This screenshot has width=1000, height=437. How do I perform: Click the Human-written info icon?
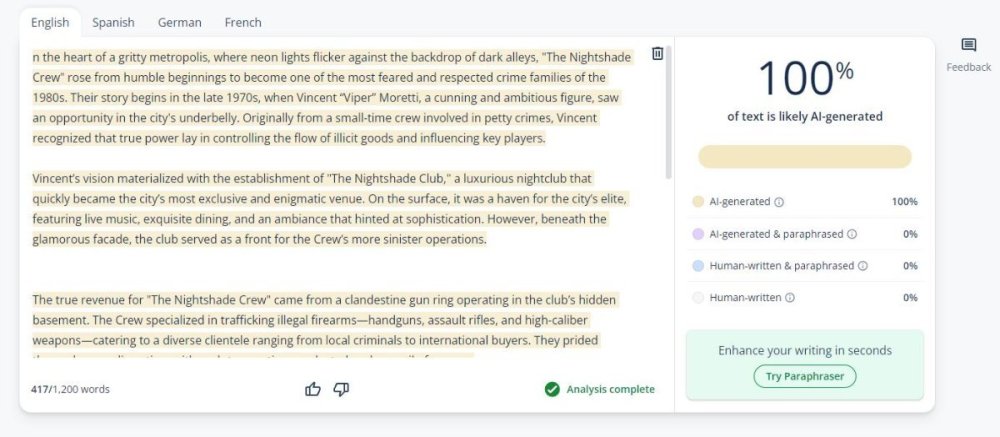tap(790, 298)
